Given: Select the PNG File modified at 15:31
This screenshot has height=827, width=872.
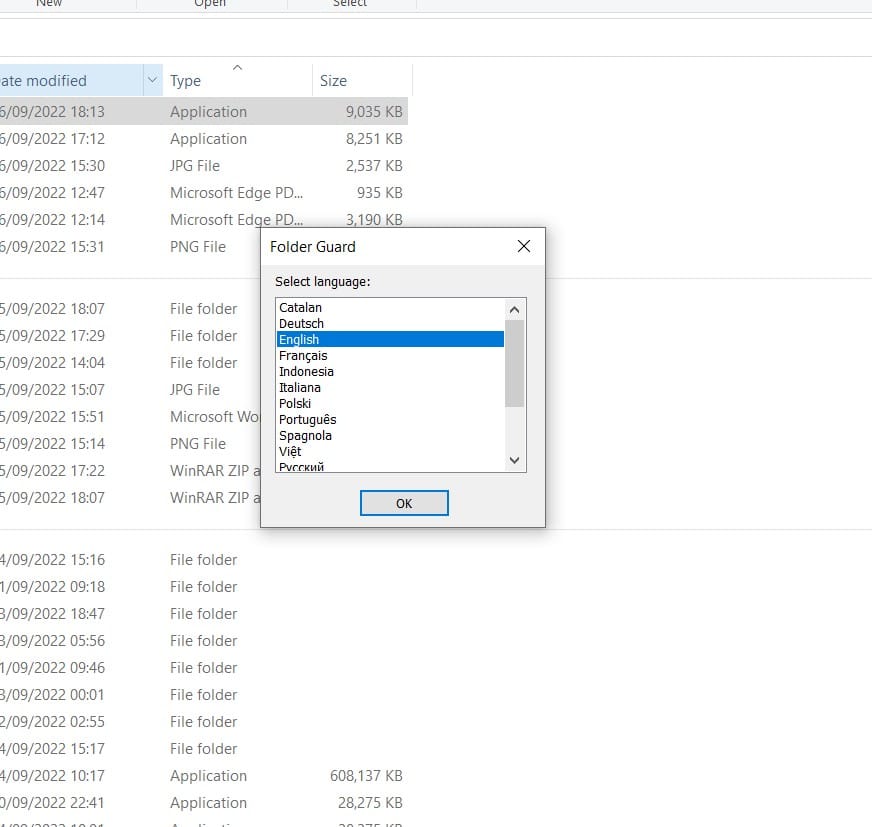Looking at the screenshot, I should click(130, 246).
